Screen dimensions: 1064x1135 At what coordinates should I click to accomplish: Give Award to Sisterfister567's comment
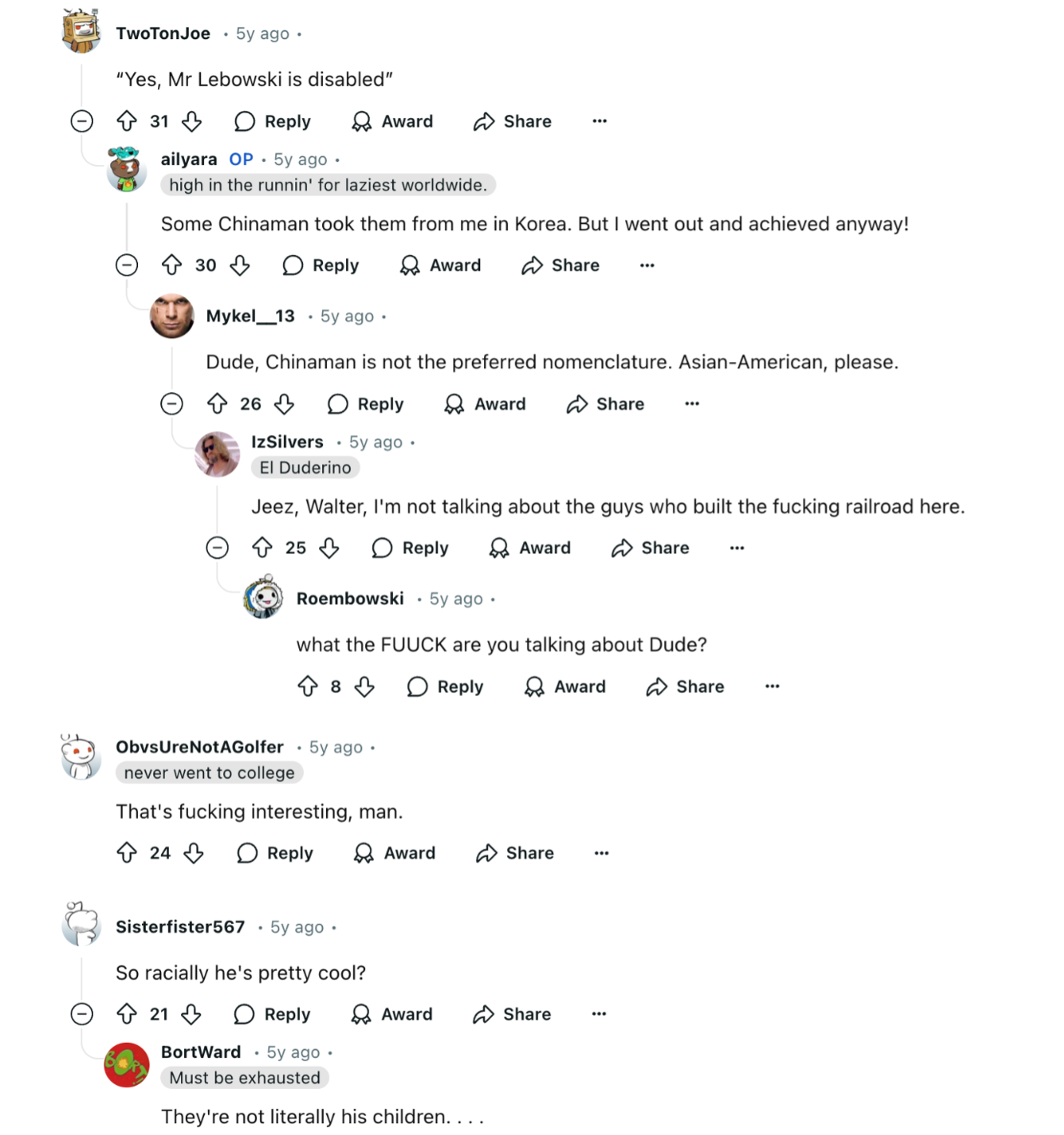point(392,1014)
